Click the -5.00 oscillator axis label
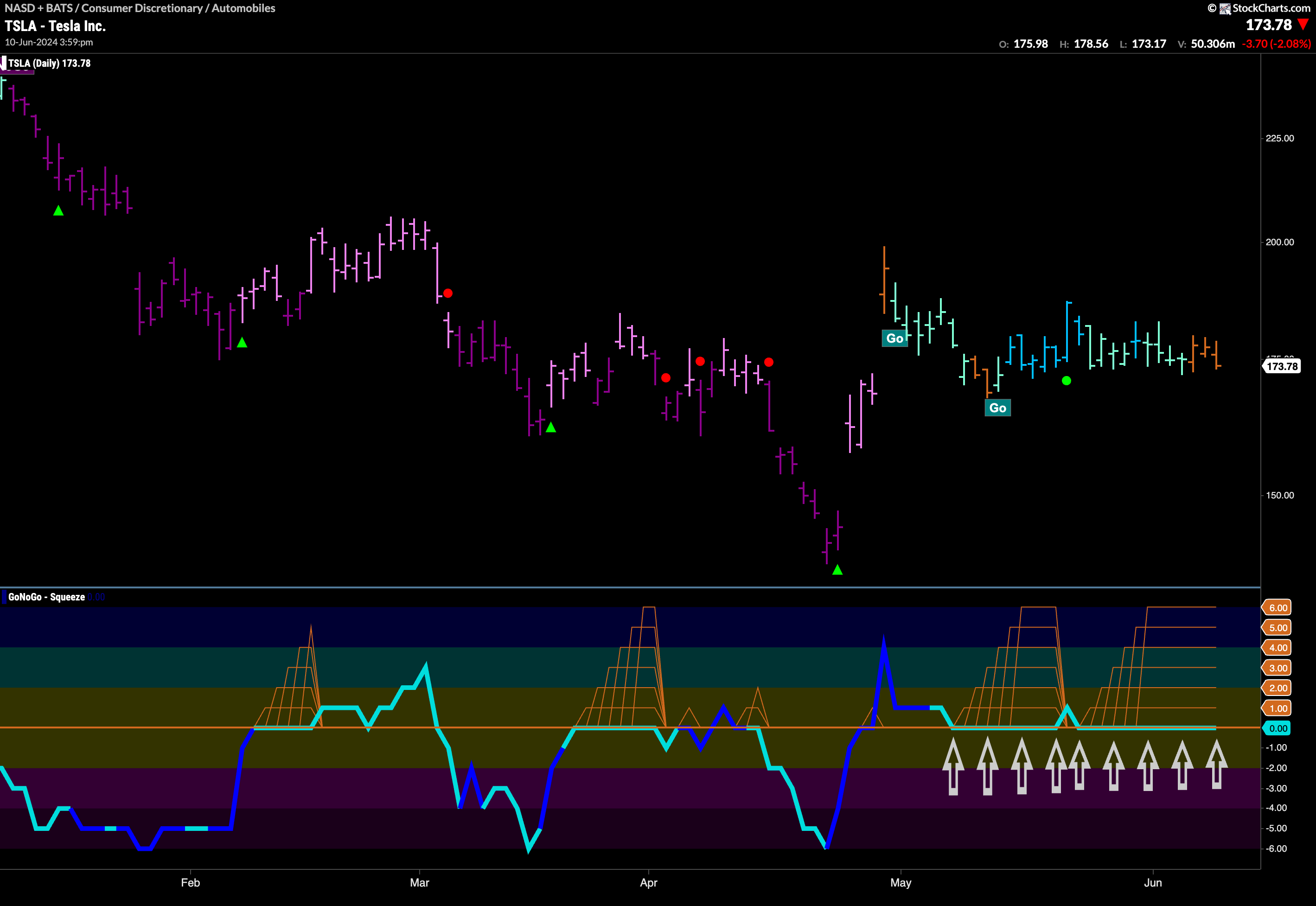Screen dimensions: 1316x906 (x=1276, y=829)
